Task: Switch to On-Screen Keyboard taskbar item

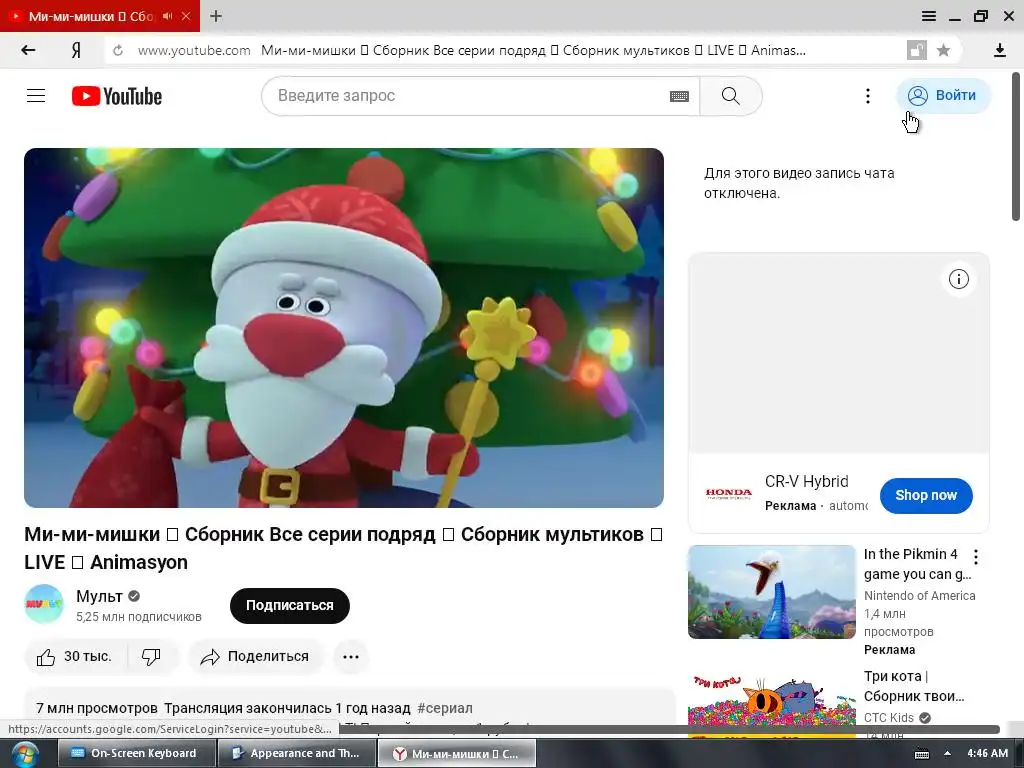Action: coord(136,753)
